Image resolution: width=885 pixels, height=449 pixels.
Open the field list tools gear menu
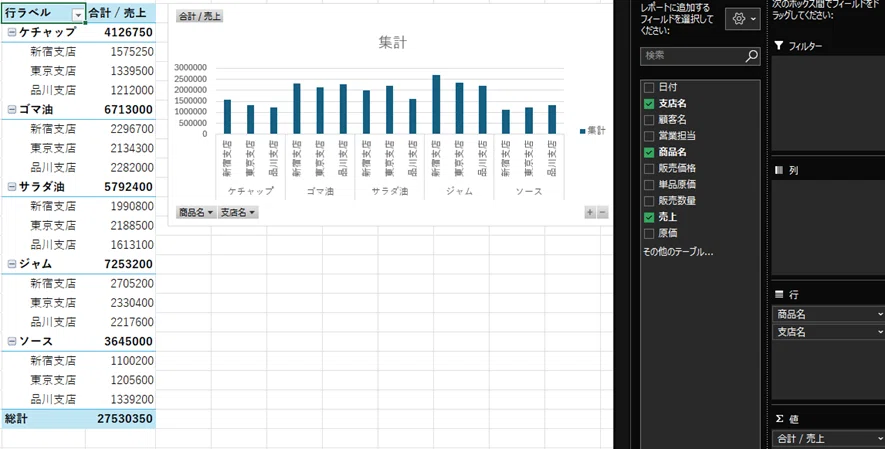pos(743,19)
